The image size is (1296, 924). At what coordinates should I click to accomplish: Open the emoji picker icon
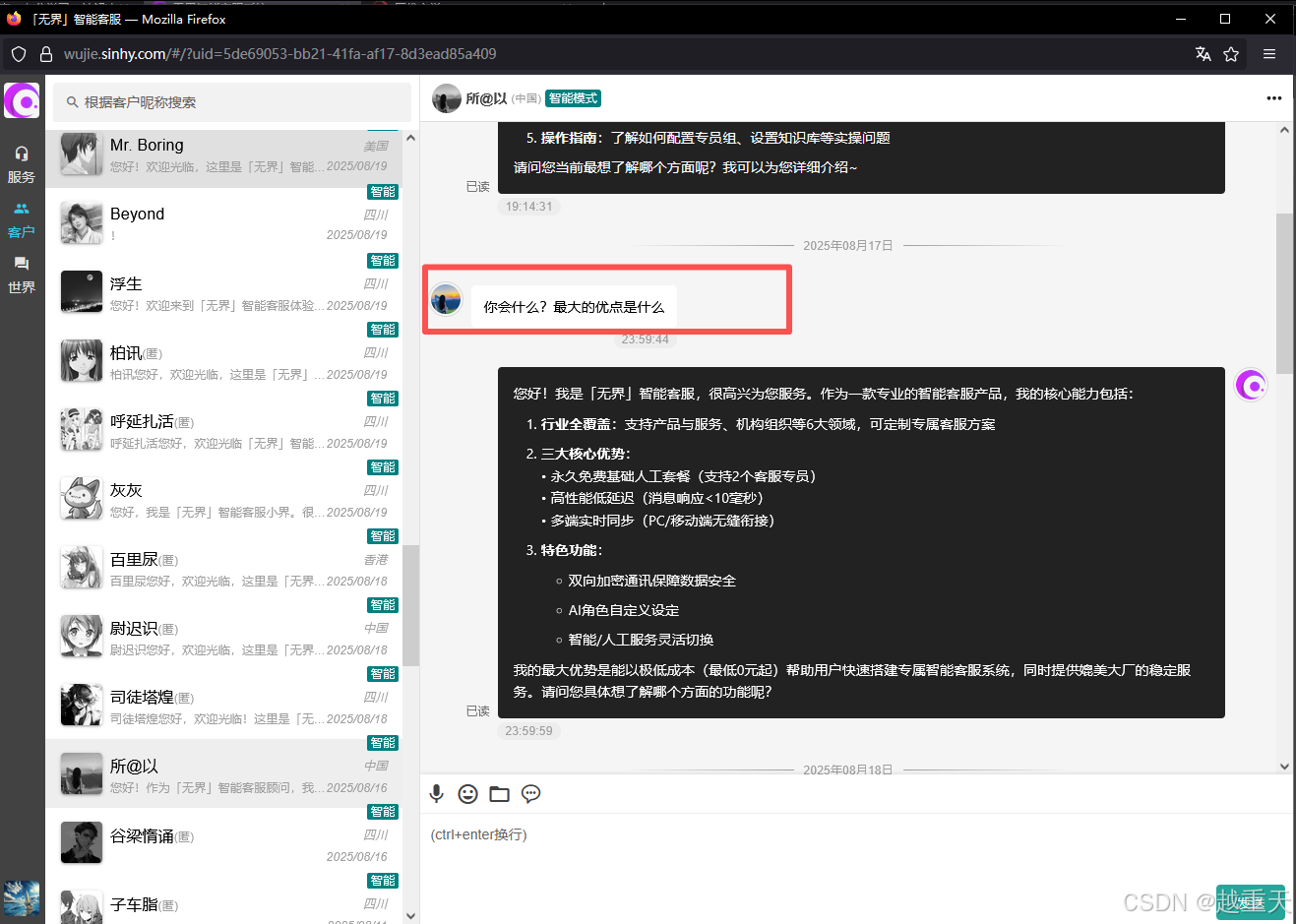(x=468, y=794)
